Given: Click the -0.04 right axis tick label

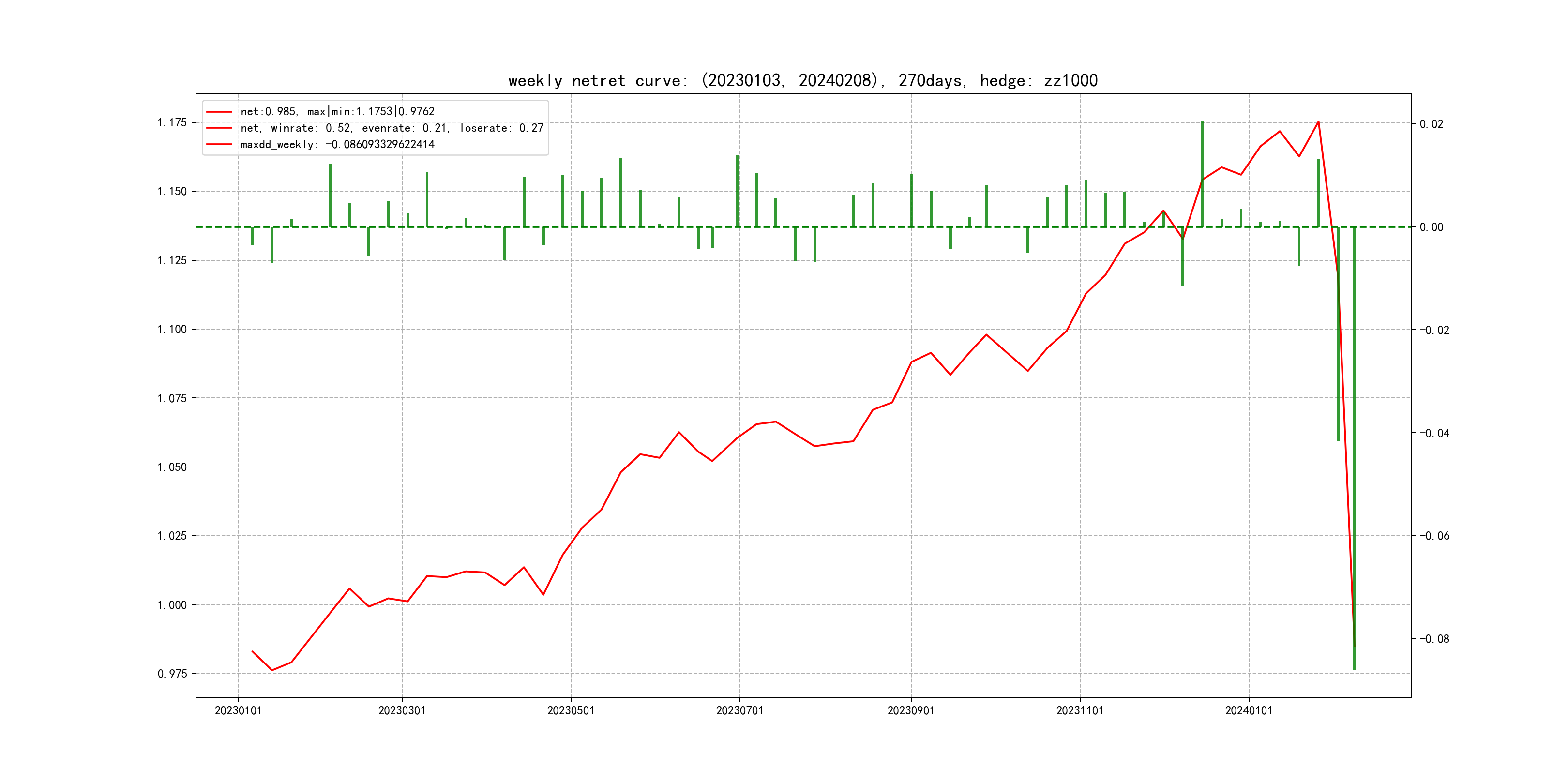Looking at the screenshot, I should [x=1434, y=433].
